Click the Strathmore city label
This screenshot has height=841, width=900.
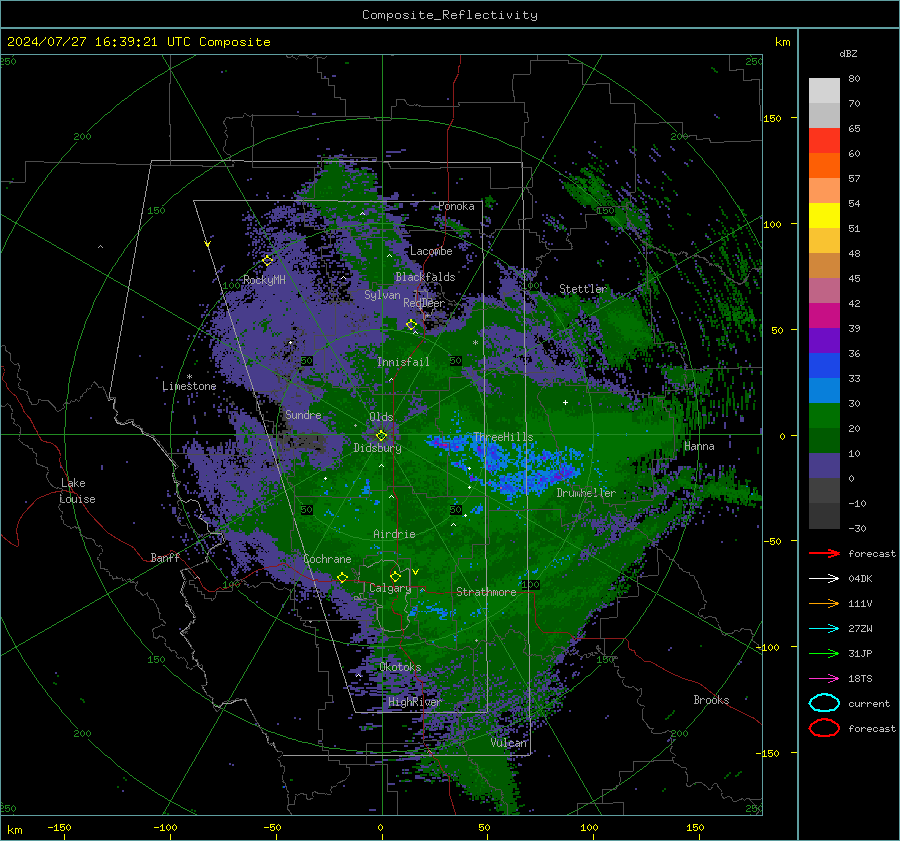(x=486, y=592)
